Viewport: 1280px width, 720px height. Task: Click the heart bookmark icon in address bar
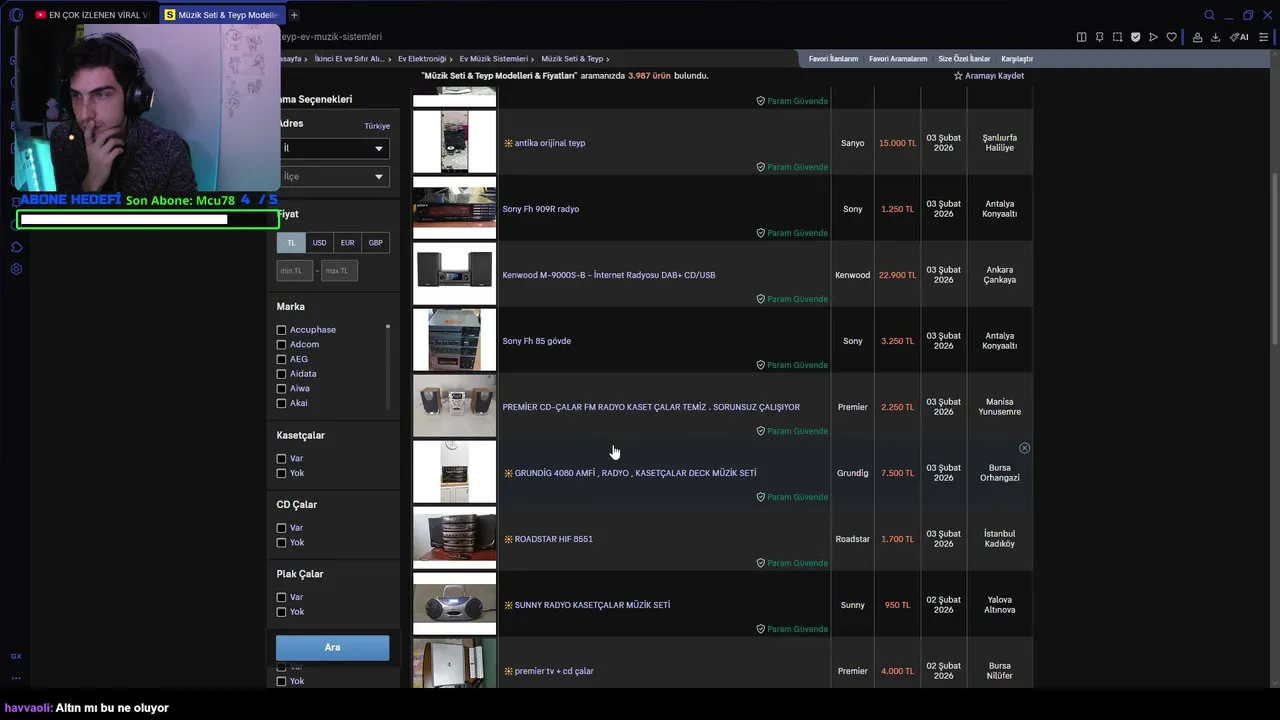point(1171,37)
